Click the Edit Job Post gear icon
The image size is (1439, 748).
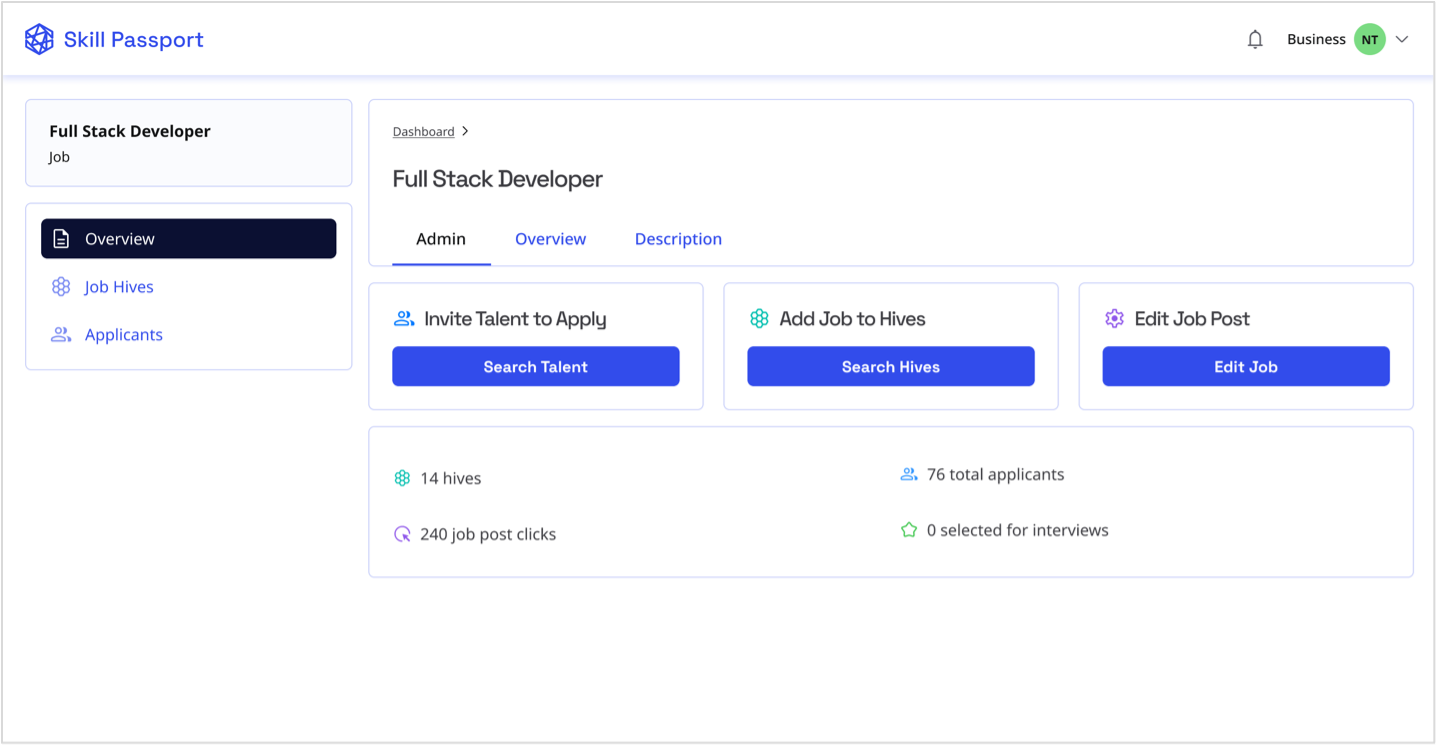tap(1114, 319)
